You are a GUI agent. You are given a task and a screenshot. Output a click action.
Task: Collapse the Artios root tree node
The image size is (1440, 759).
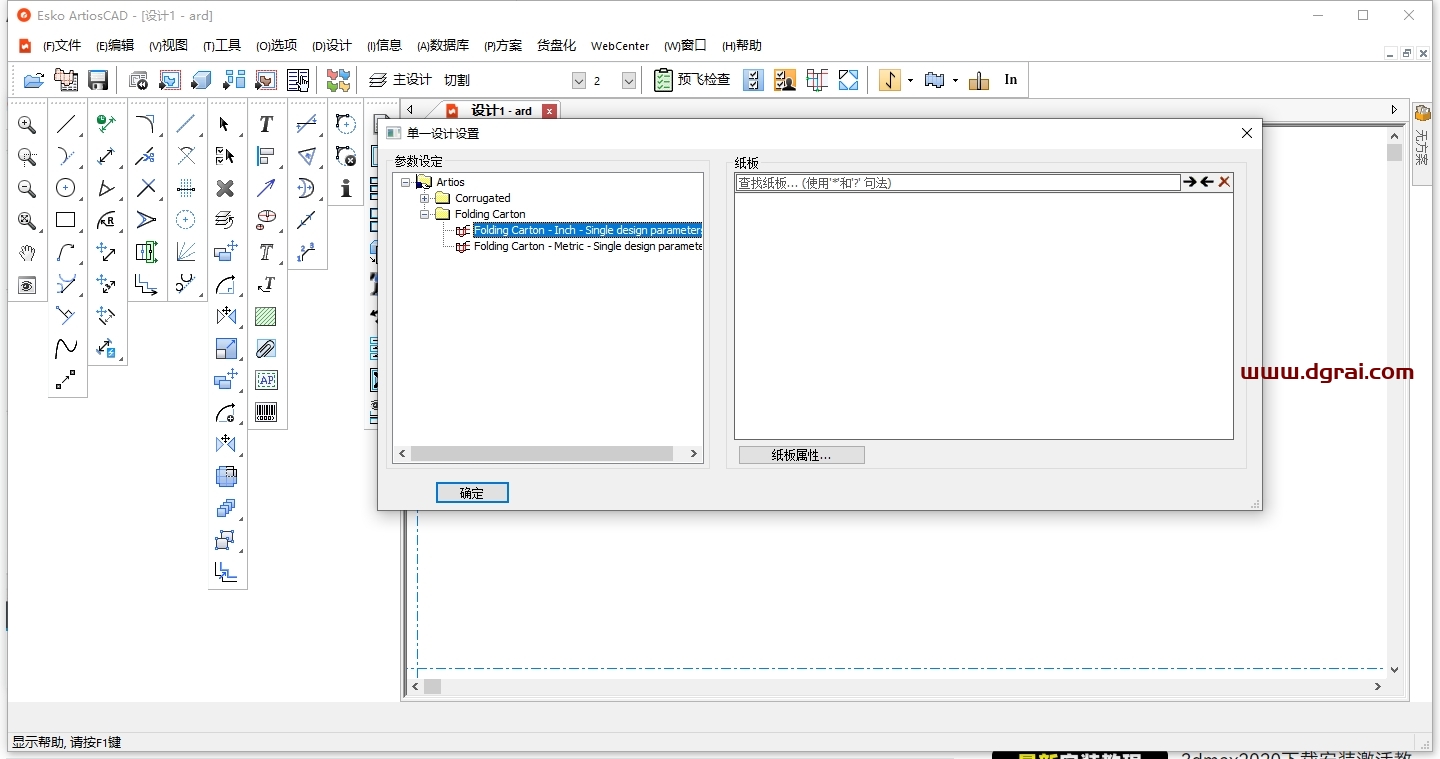(406, 182)
